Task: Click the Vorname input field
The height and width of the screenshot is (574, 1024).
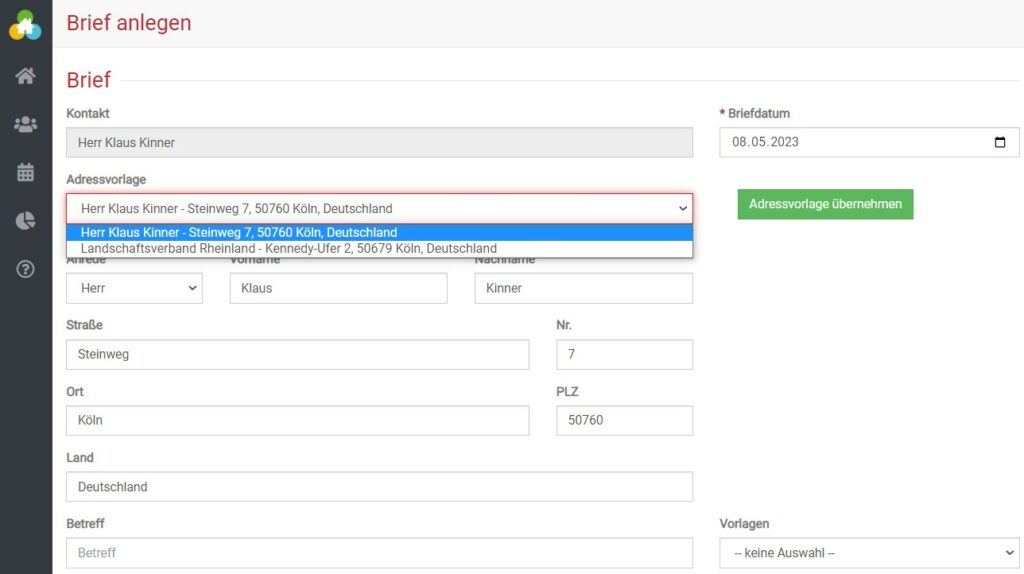Action: 338,288
